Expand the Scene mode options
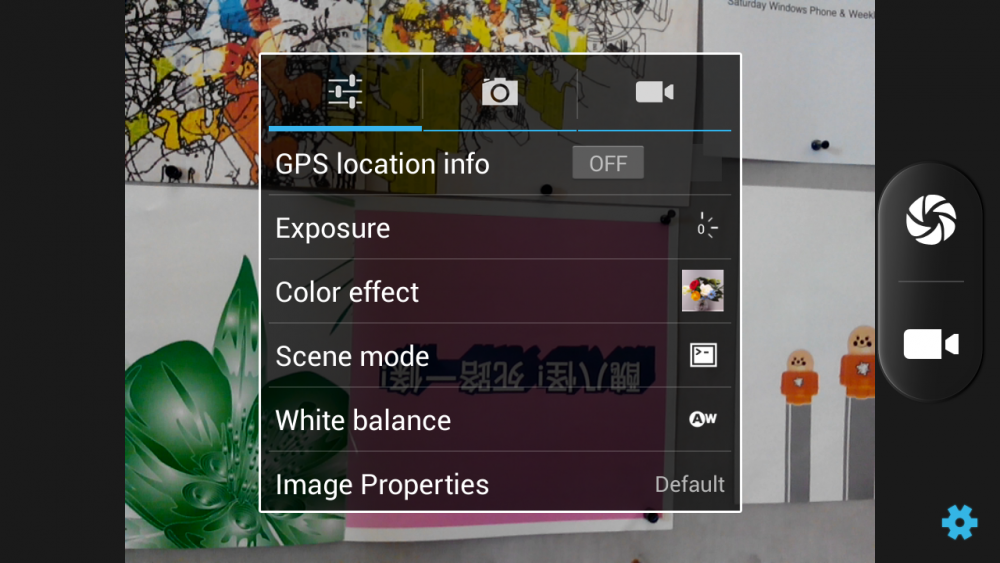This screenshot has height=563, width=1000. pos(499,356)
